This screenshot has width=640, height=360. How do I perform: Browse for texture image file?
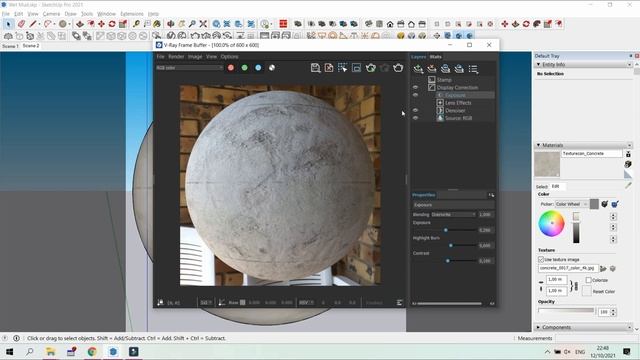click(x=603, y=269)
